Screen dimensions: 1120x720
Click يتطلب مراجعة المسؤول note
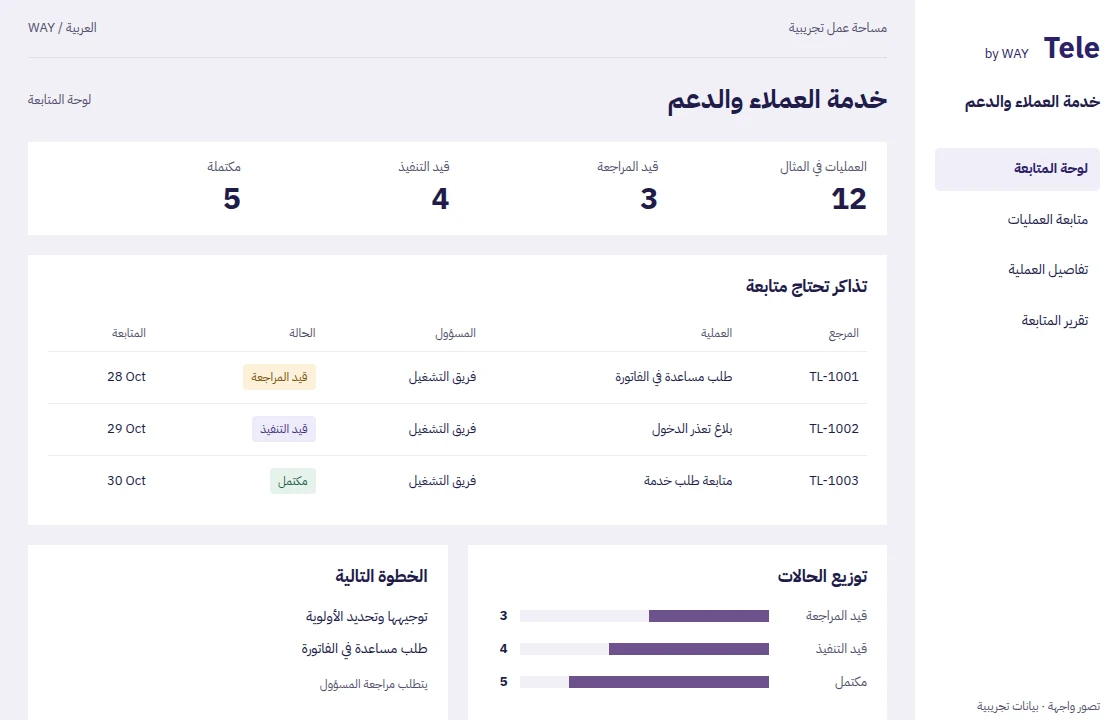(x=374, y=684)
